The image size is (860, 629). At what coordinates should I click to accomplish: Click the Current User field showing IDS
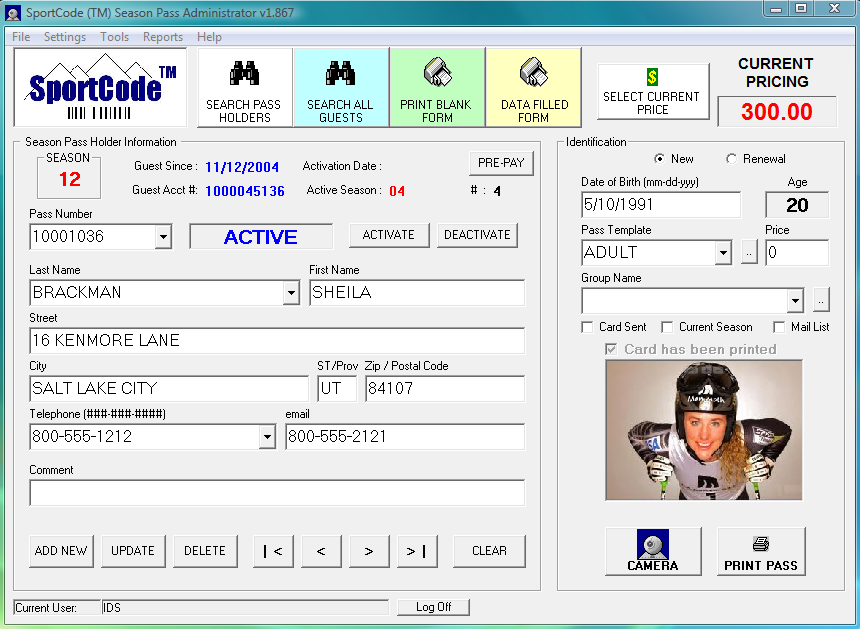pyautogui.click(x=245, y=608)
